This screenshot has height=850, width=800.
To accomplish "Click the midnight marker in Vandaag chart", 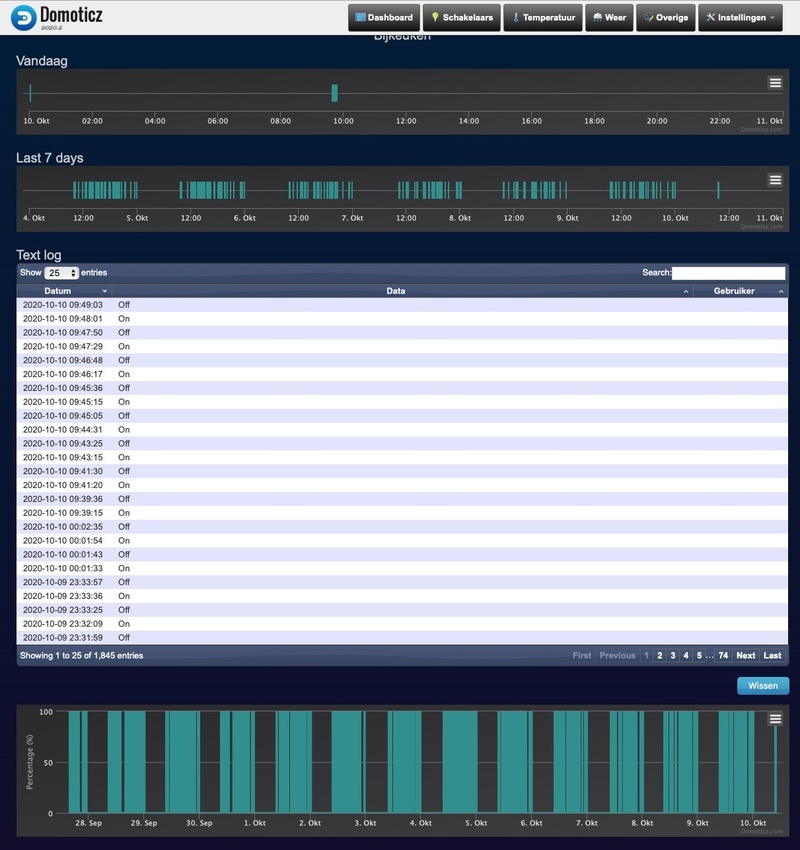I will coord(30,93).
